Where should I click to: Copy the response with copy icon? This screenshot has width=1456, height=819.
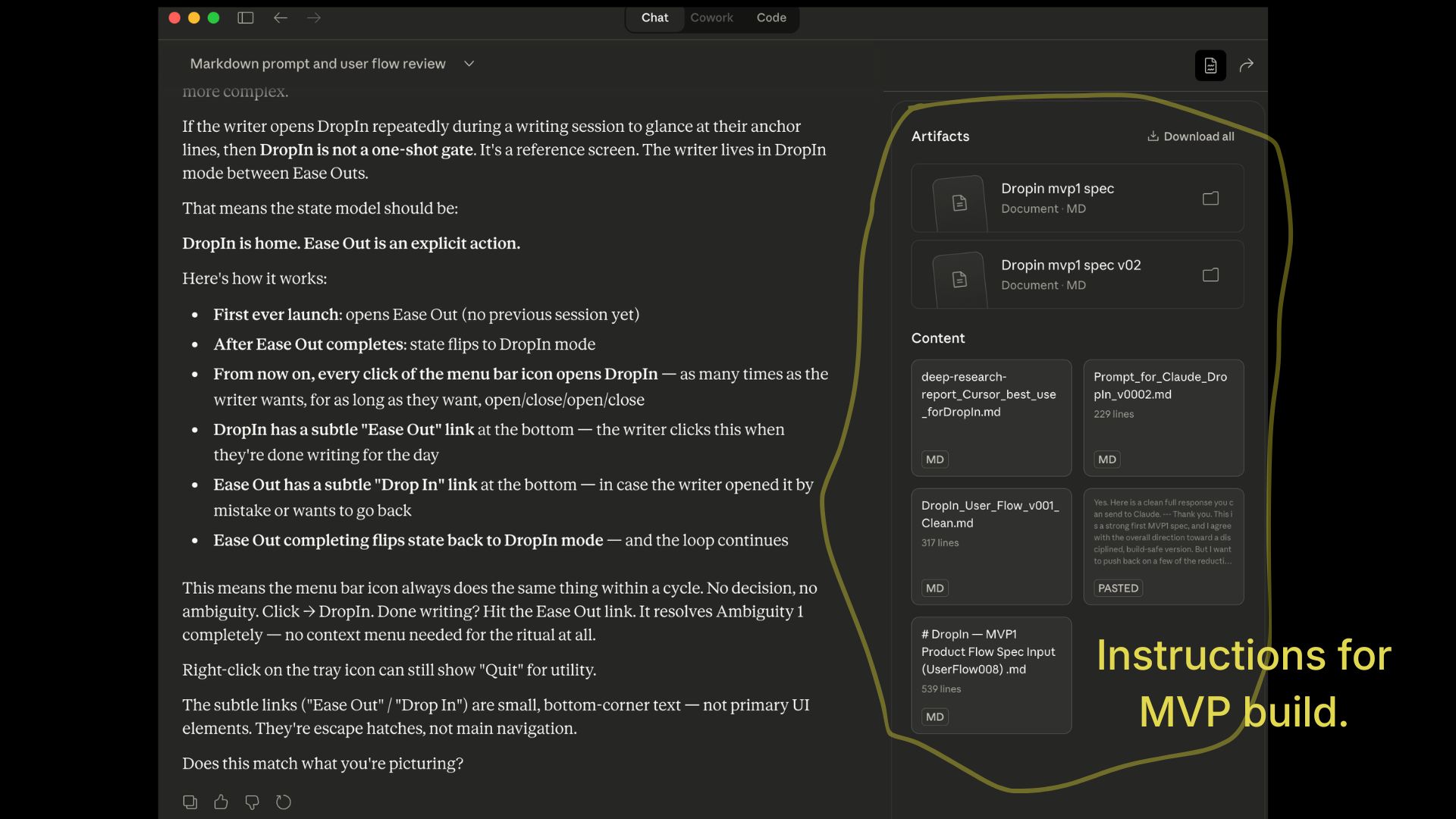[x=190, y=802]
